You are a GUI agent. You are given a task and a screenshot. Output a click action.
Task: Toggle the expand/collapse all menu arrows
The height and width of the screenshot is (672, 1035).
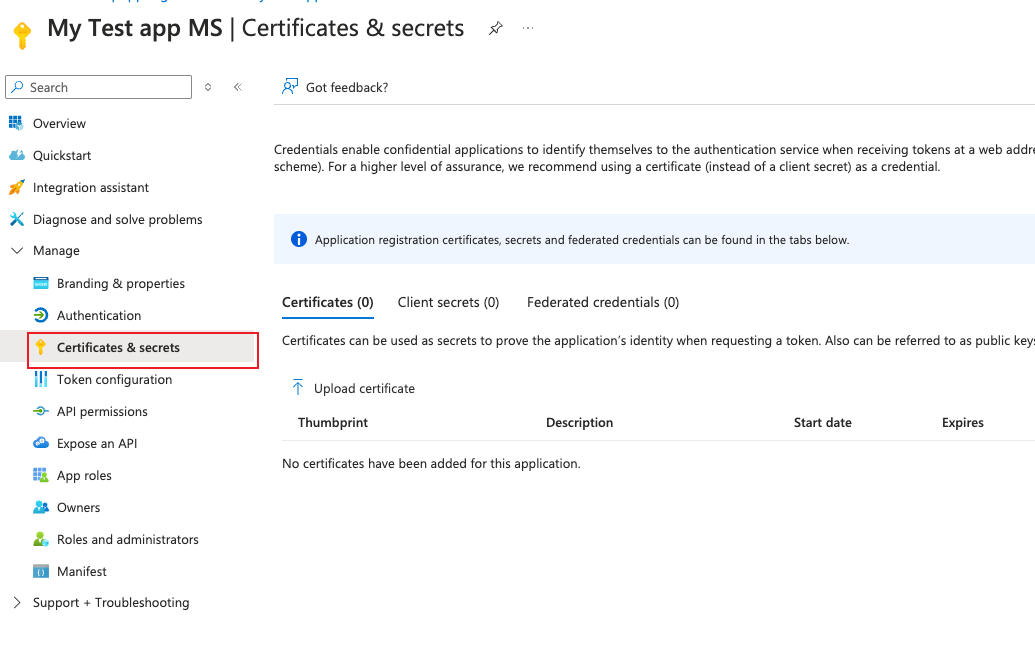(208, 87)
